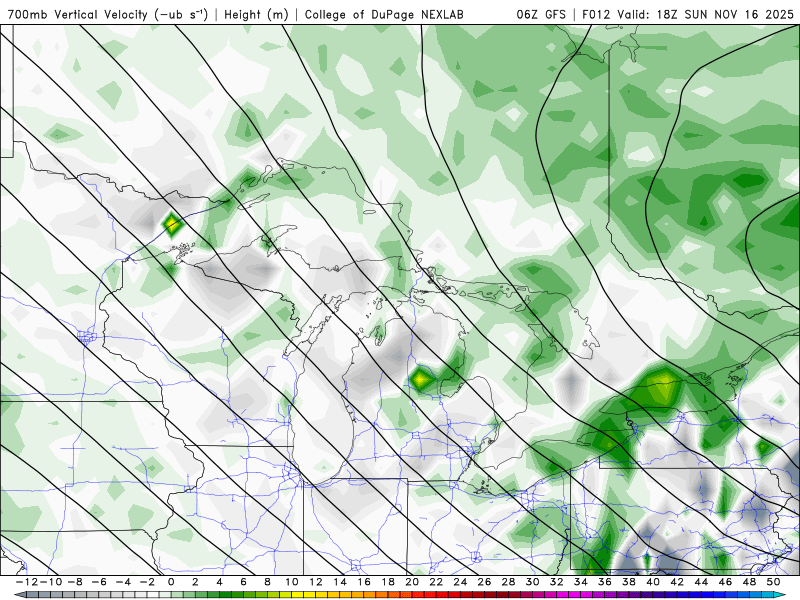
Task: Click the "−2" colorbar label
Action: [147, 582]
